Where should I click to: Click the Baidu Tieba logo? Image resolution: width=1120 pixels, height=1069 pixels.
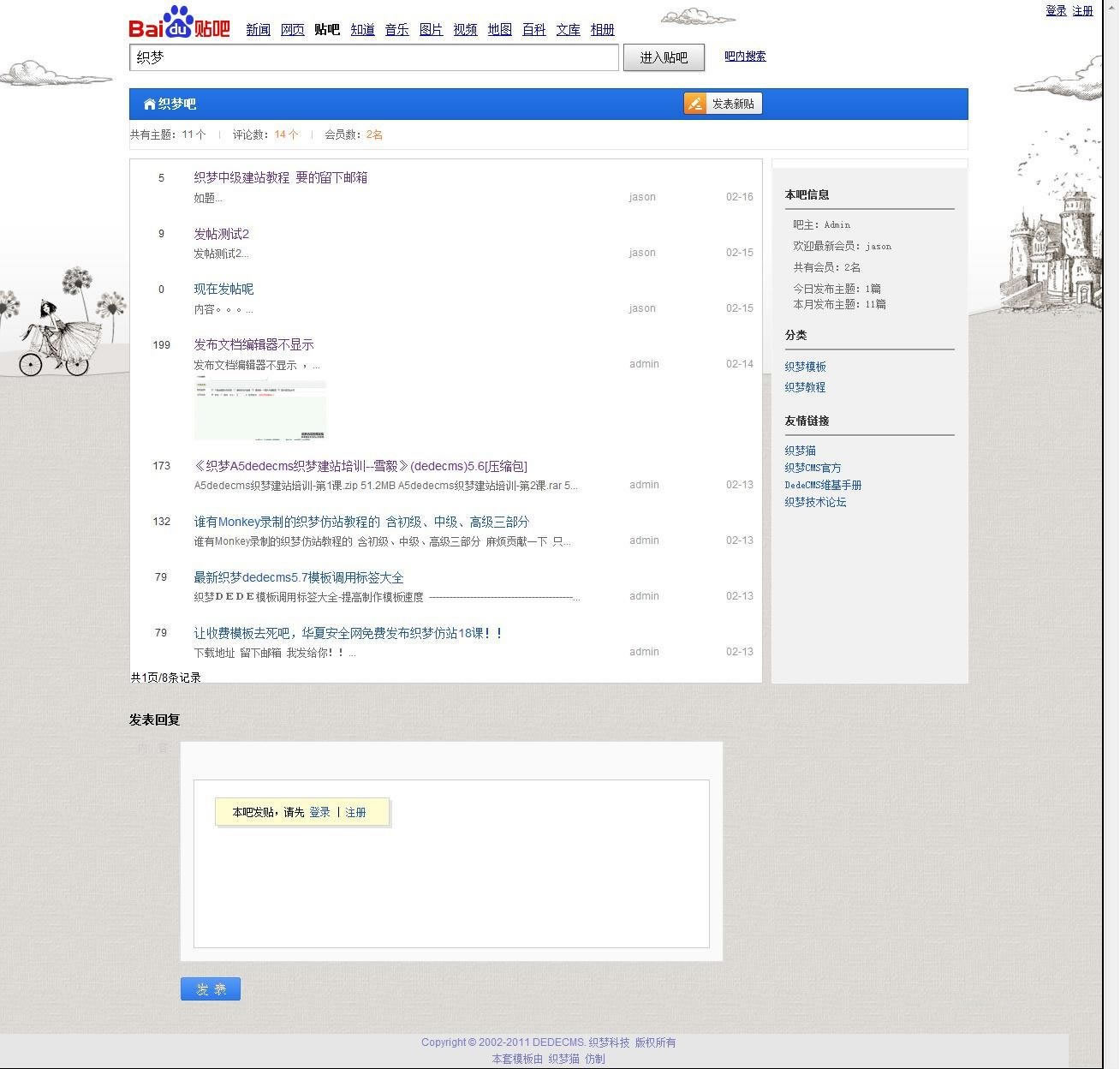click(x=180, y=22)
